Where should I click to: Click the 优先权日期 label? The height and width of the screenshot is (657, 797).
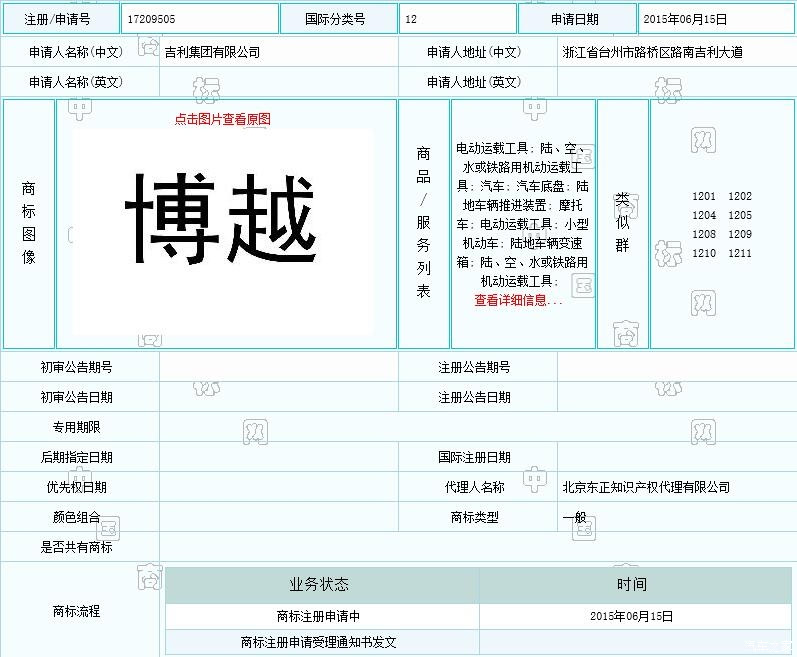click(x=76, y=487)
